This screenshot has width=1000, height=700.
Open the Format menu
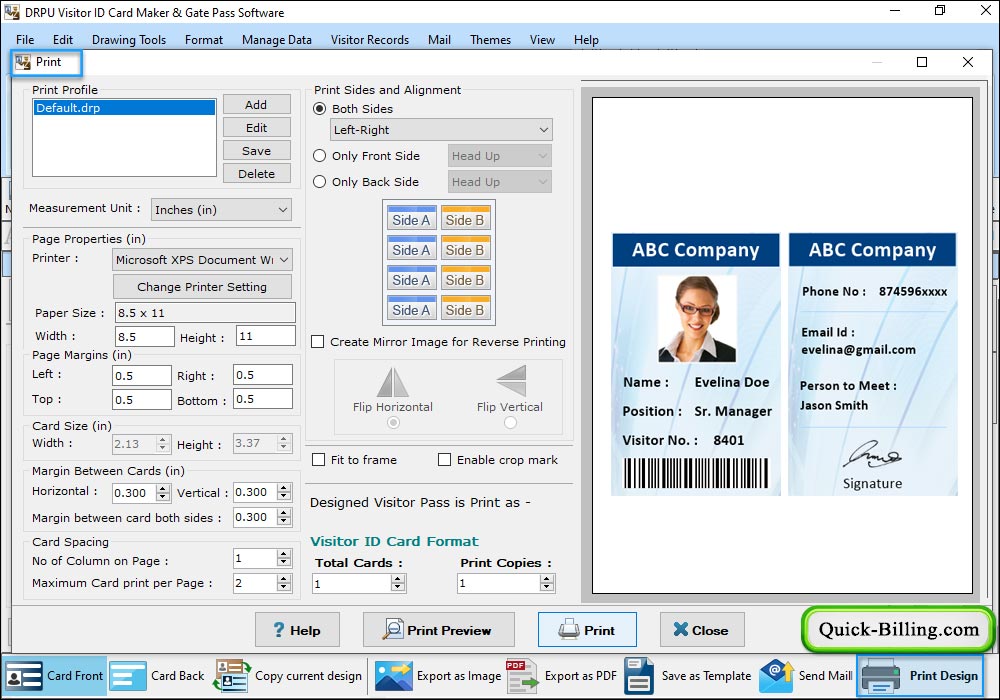(204, 40)
